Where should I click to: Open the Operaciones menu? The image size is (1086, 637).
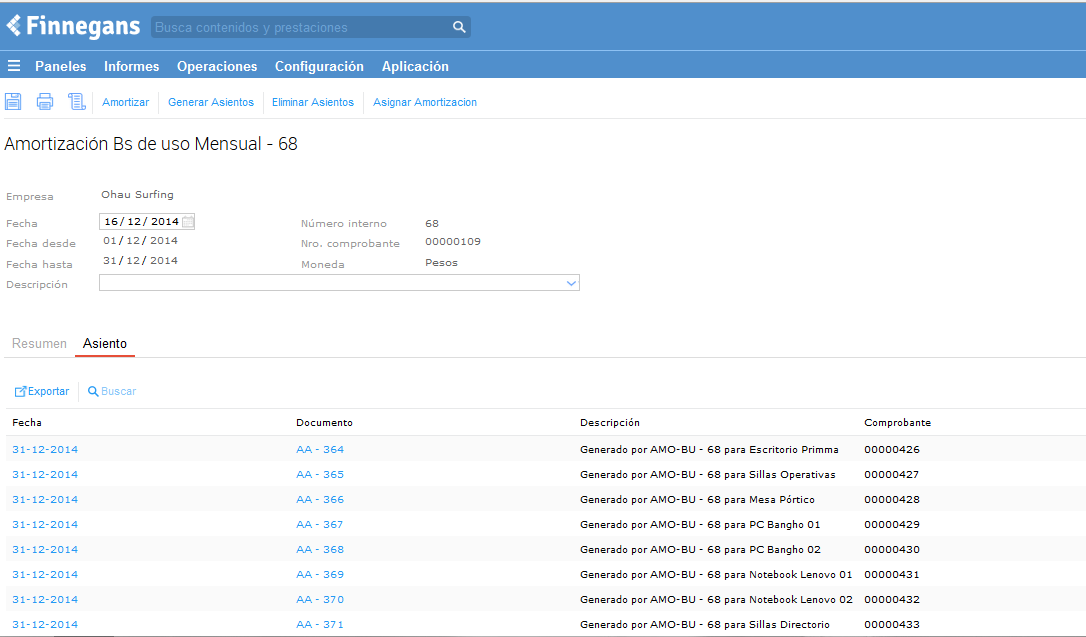(217, 66)
